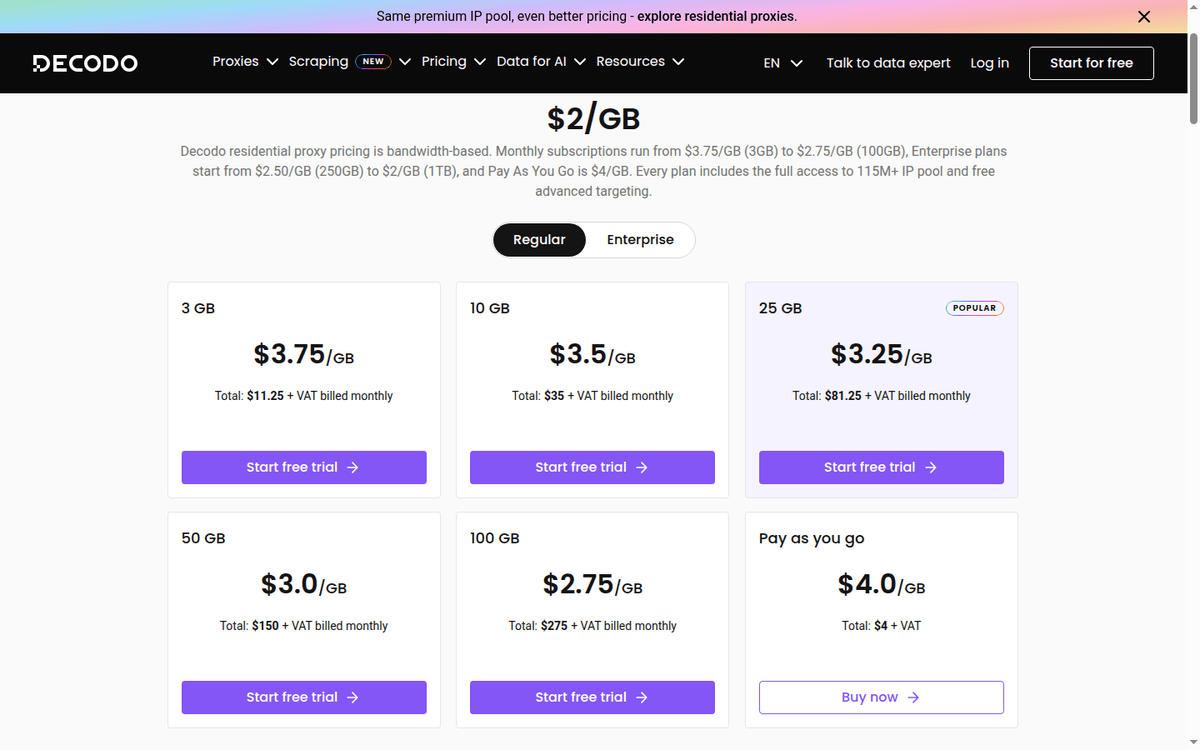Click the 50 GB plan title
This screenshot has width=1200, height=750.
(203, 538)
